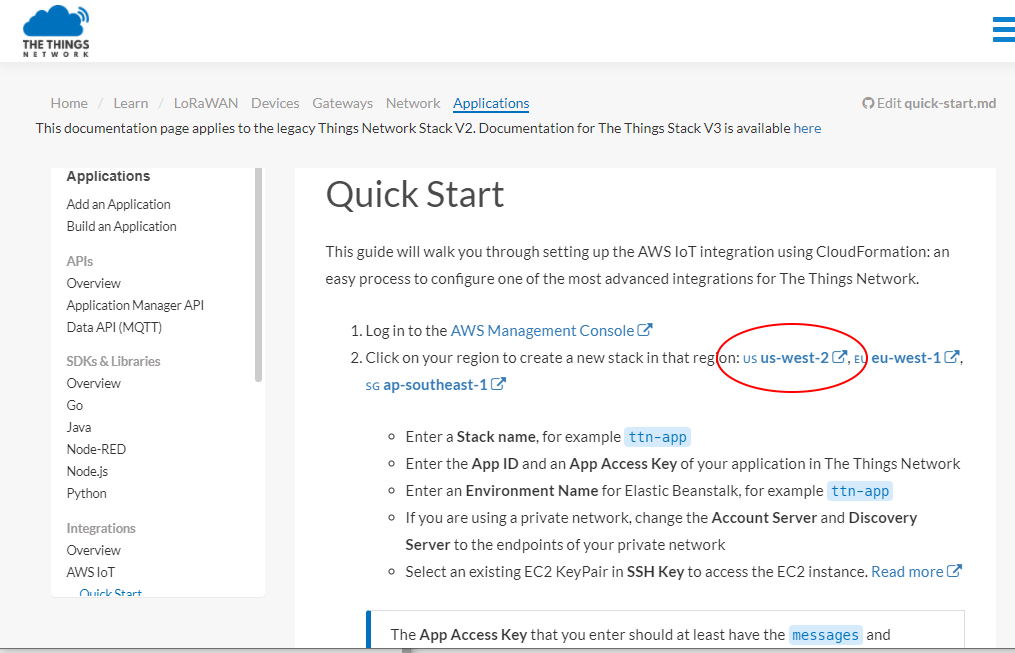
Task: Click external link icon after us-west-2
Action: 840,357
